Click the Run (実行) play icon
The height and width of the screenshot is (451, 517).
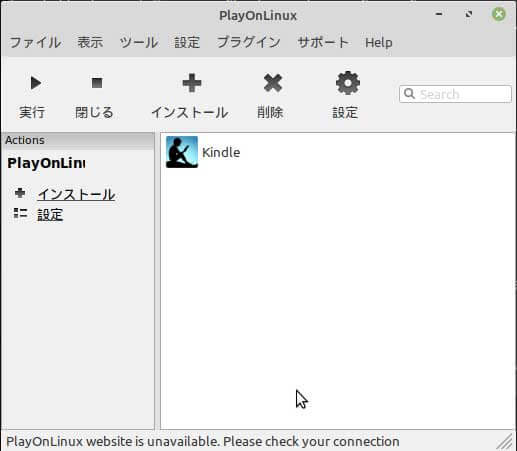[36, 83]
